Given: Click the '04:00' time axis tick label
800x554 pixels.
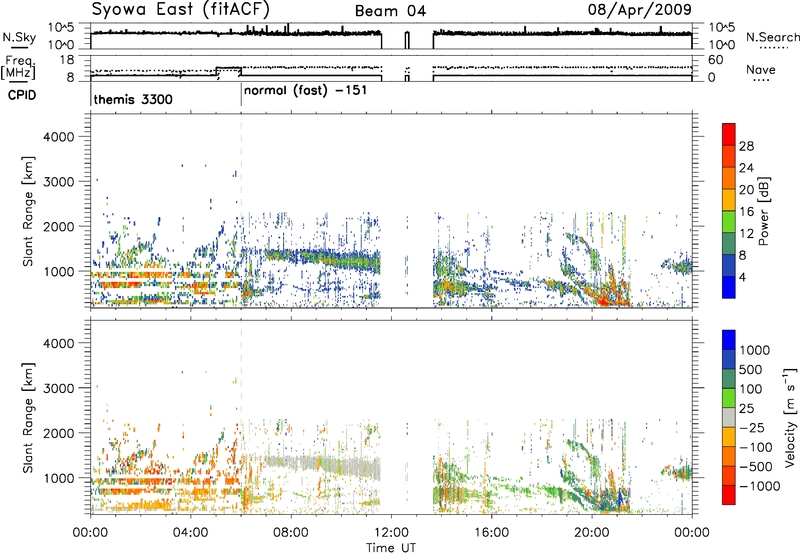Looking at the screenshot, I should (x=191, y=533).
